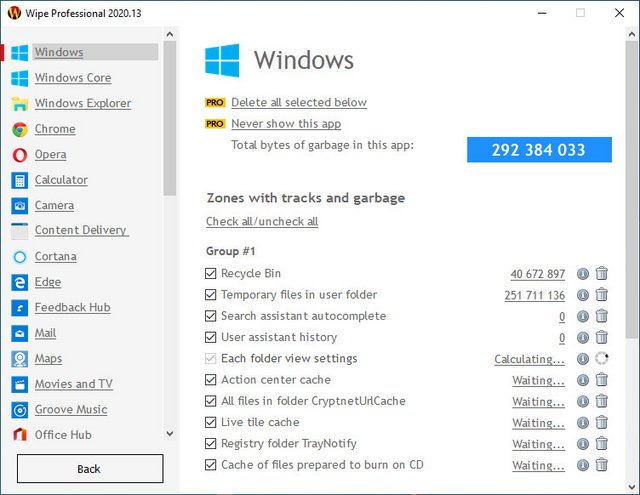The height and width of the screenshot is (495, 640).
Task: Uncheck Registry folder TrayNotify checkbox
Action: pos(211,444)
